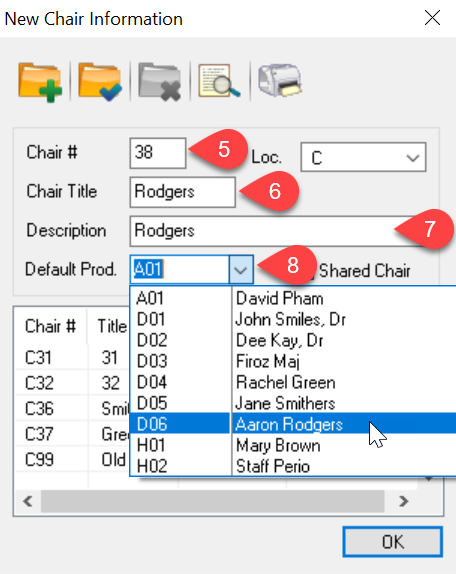Click the OK button
This screenshot has width=456, height=574.
393,542
